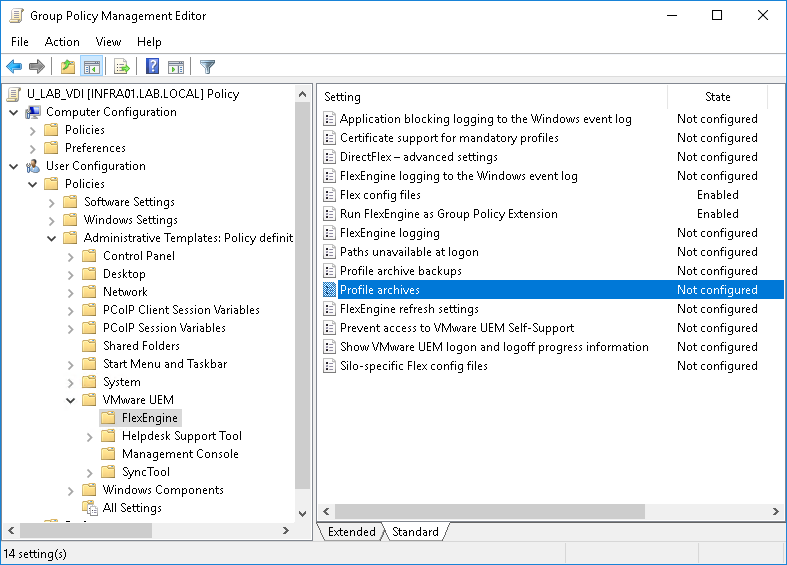Toggle the Show/Hide Console Tree button
This screenshot has width=787, height=565.
point(91,67)
